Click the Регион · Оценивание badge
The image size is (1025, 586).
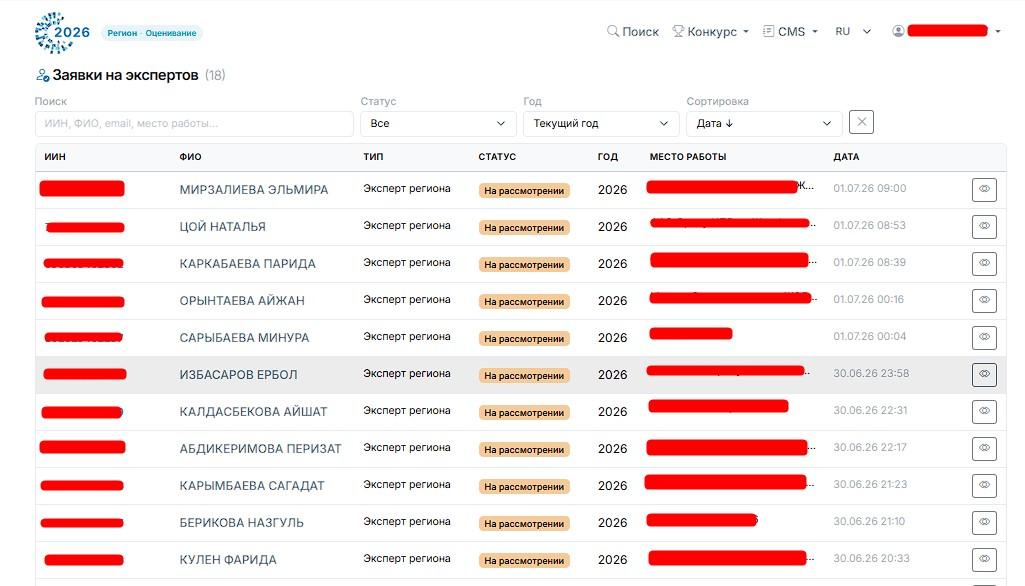click(152, 33)
